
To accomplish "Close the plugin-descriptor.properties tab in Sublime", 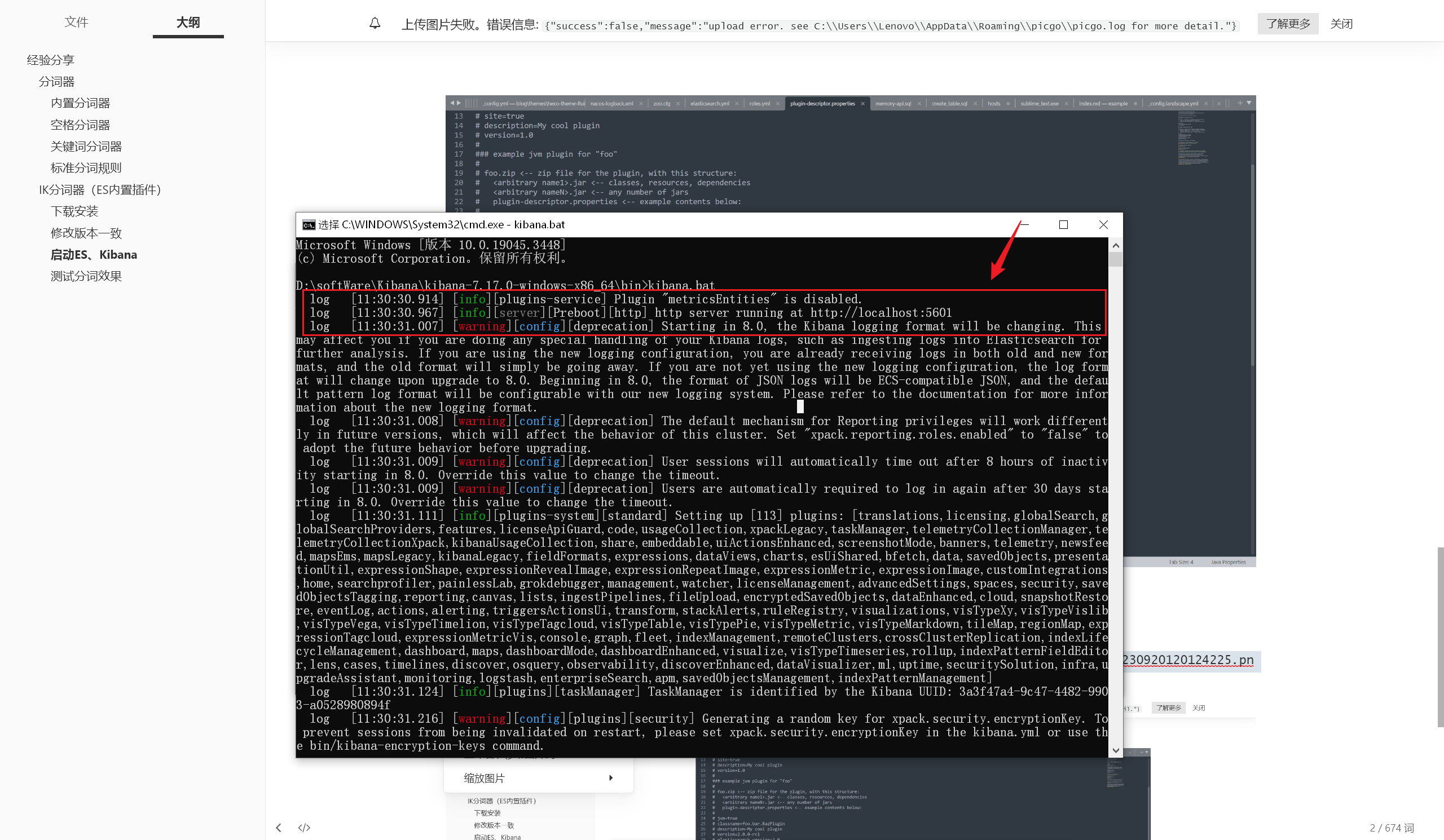I will (x=862, y=104).
